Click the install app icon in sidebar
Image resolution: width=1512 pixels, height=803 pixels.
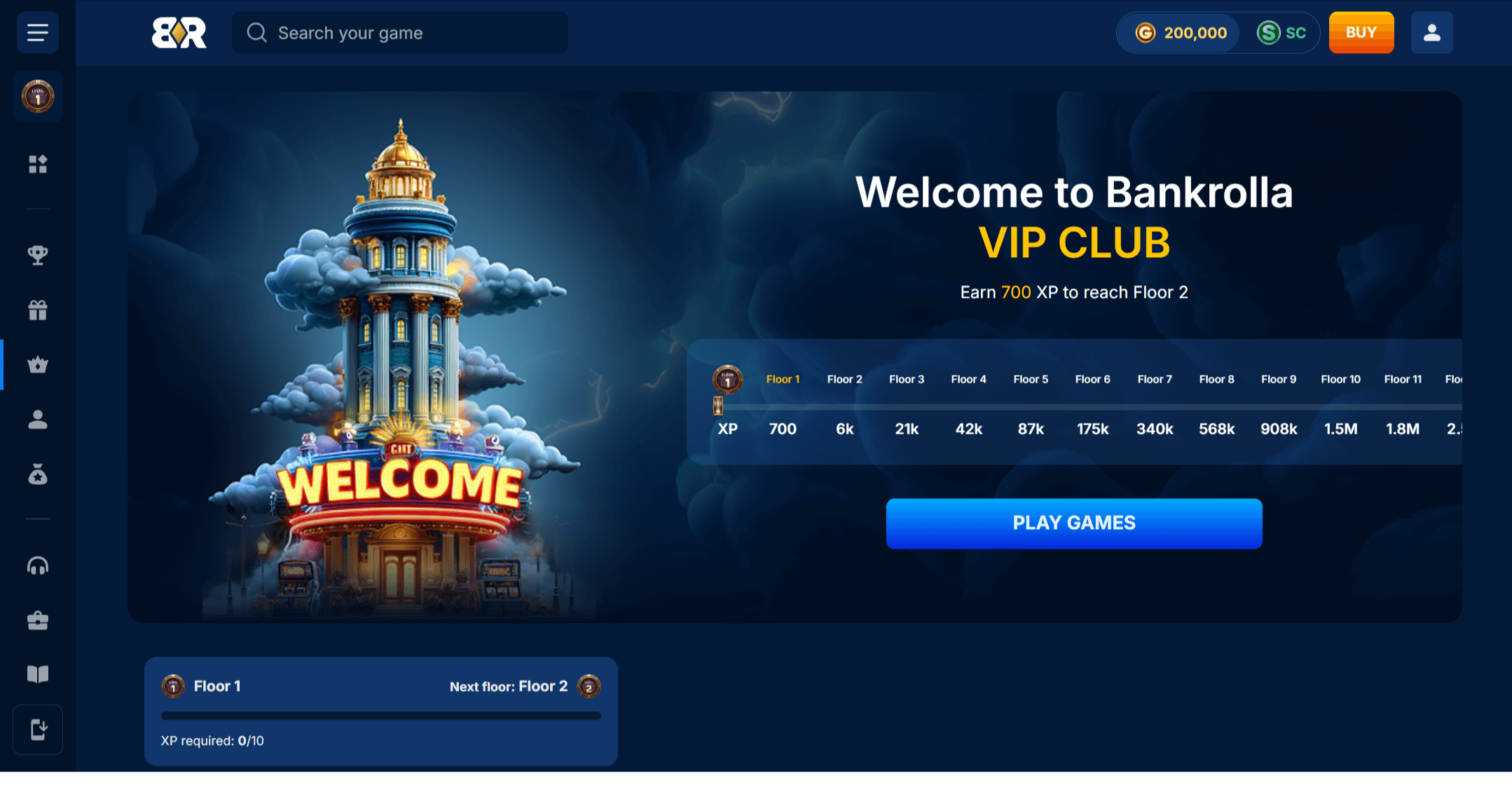pyautogui.click(x=38, y=729)
